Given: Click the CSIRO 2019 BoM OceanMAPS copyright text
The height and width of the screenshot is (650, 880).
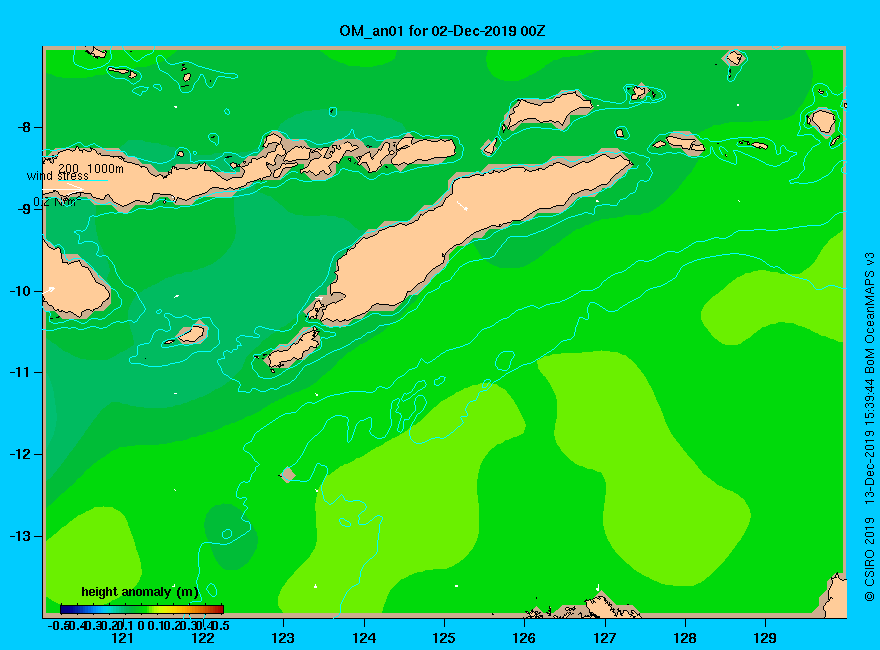Looking at the screenshot, I should pyautogui.click(x=869, y=427).
